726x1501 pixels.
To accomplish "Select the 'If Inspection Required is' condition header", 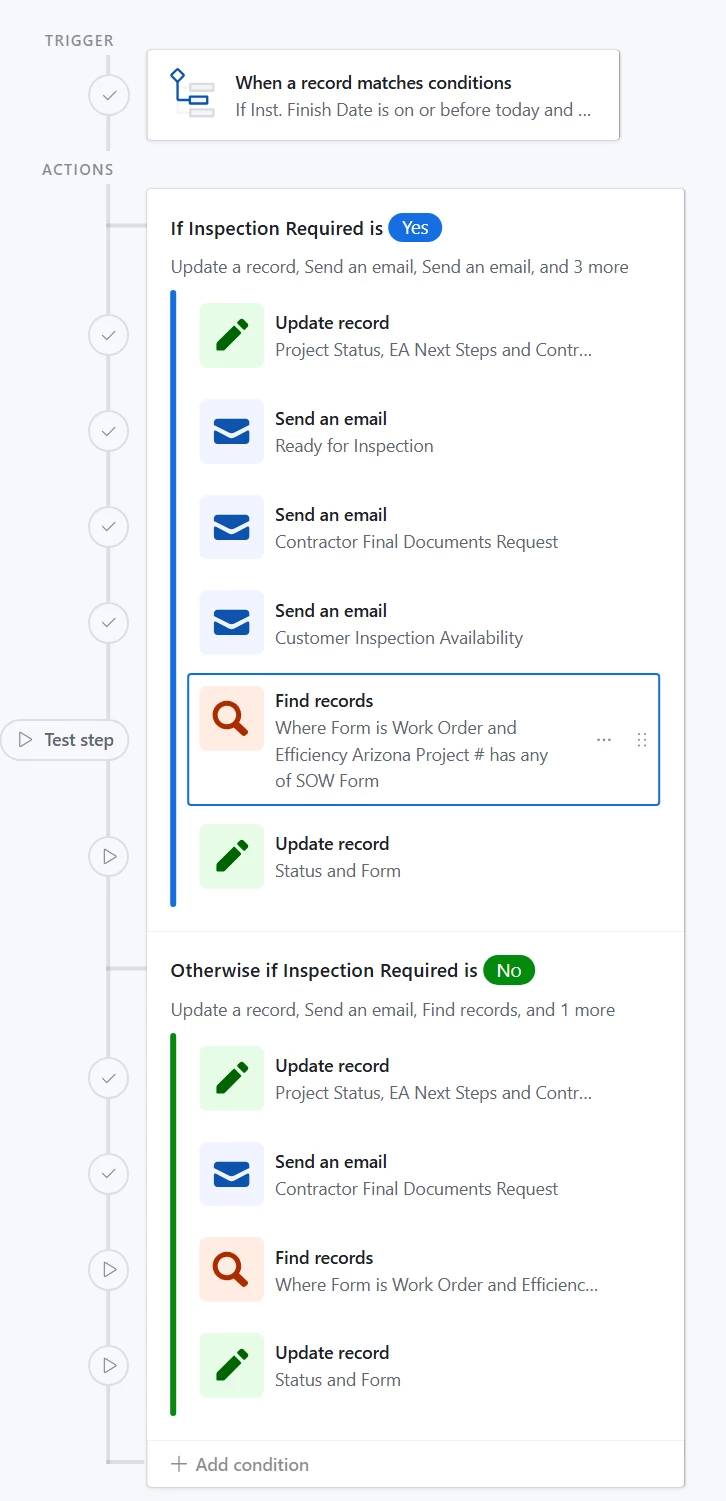I will pyautogui.click(x=277, y=229).
